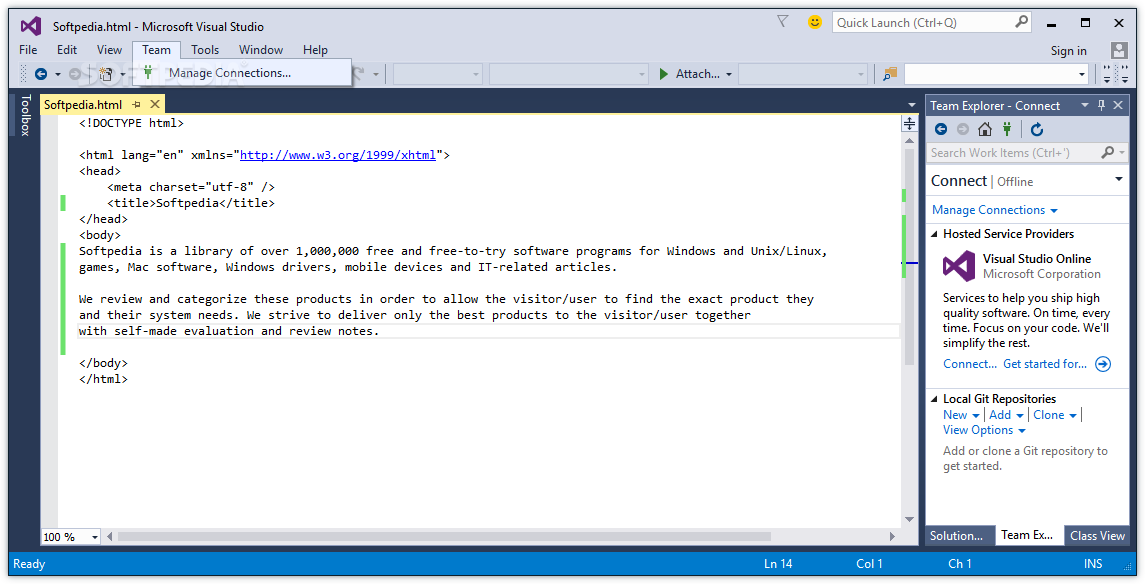Click the green Attach start arrow
Viewport: 1145px width, 584px height.
pos(664,74)
